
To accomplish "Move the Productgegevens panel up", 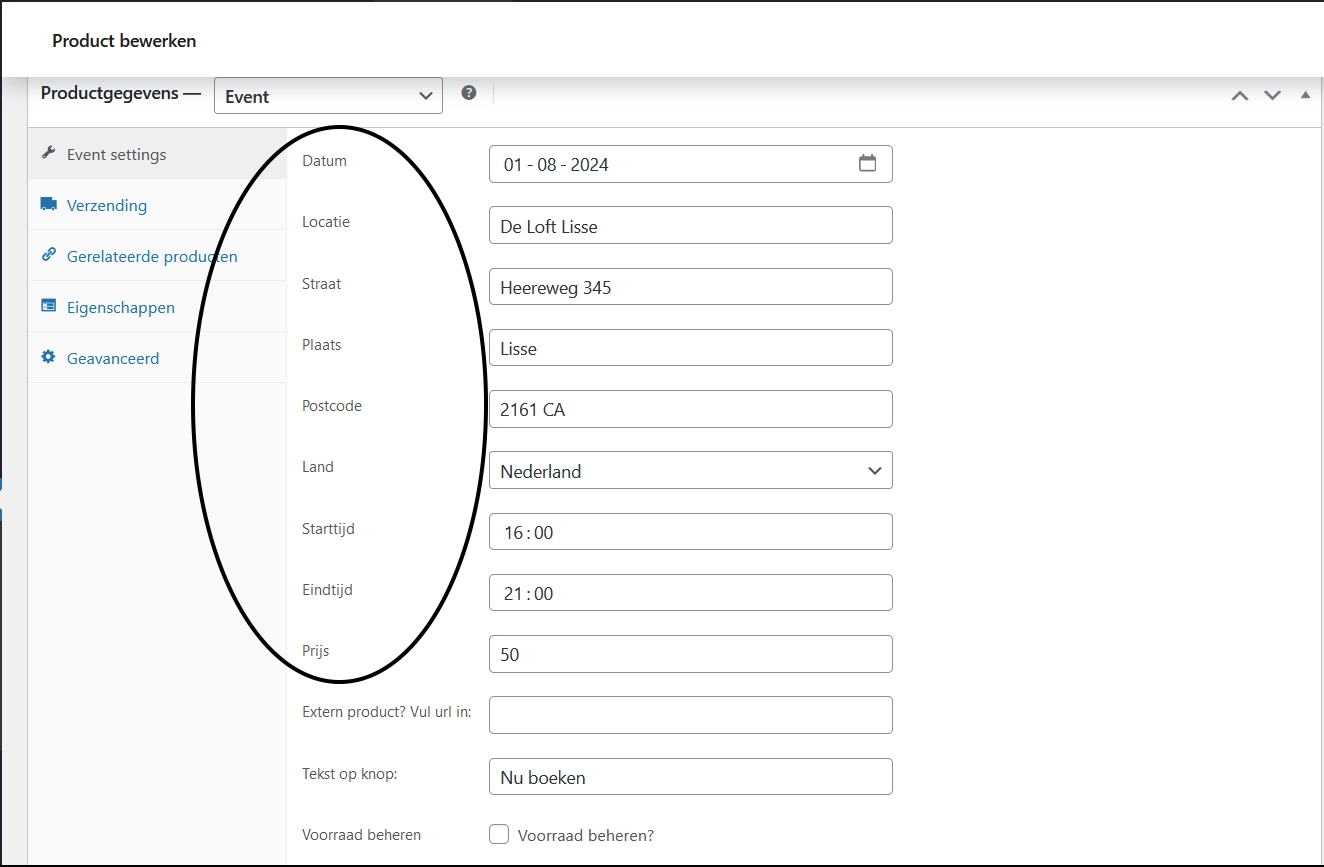I will coord(1240,96).
